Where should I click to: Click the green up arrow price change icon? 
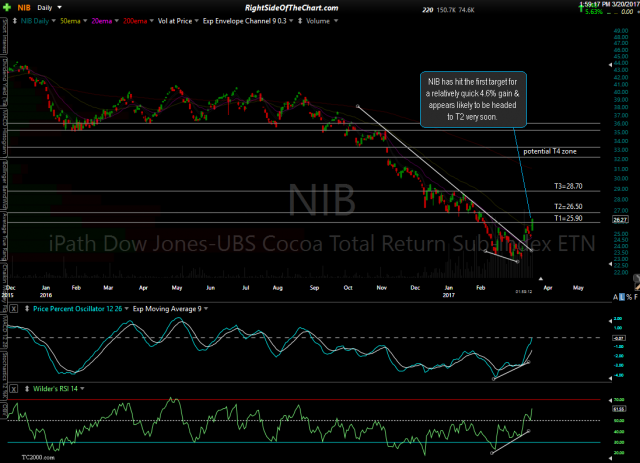coord(581,8)
